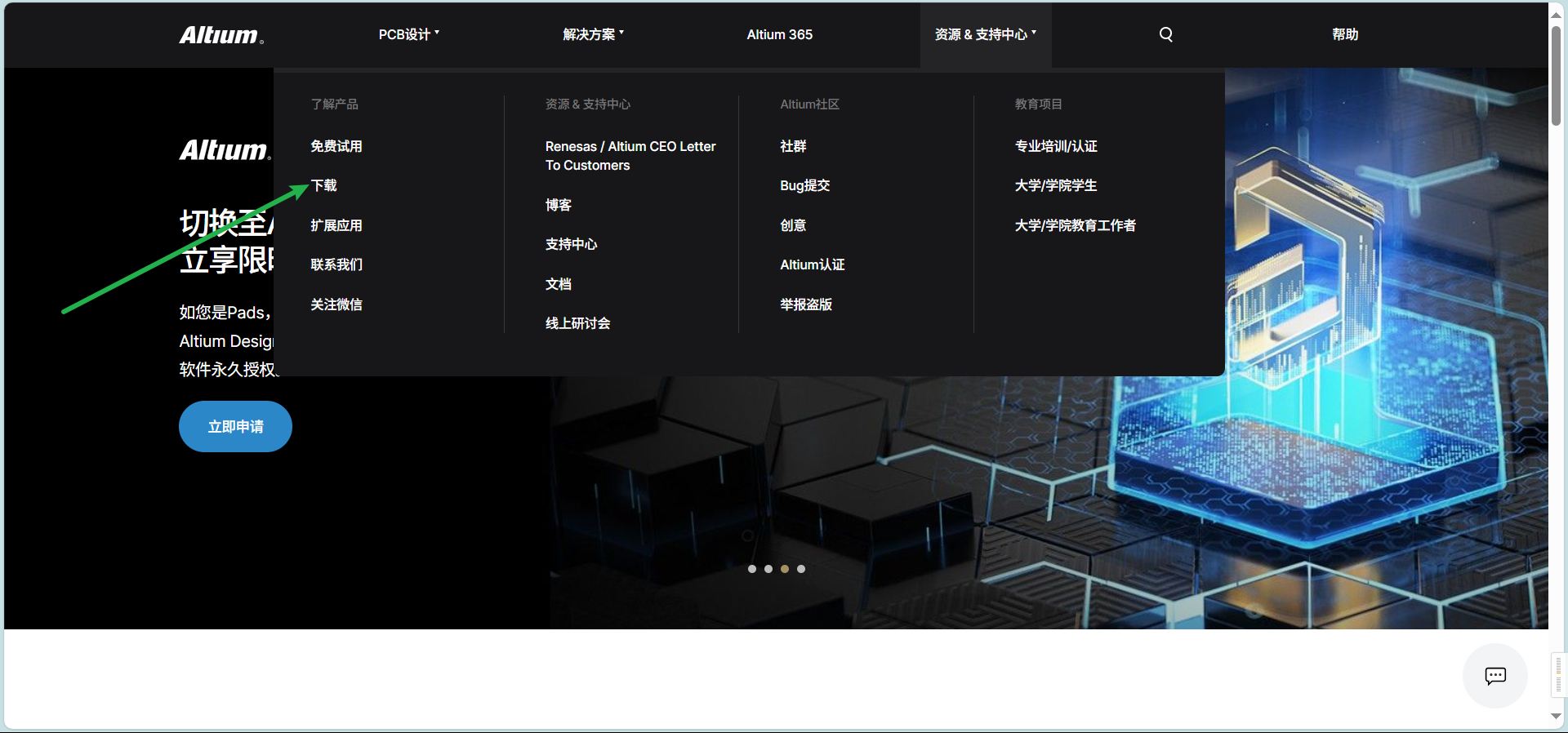Open the 大学/学院教育工作者 link

[1076, 225]
